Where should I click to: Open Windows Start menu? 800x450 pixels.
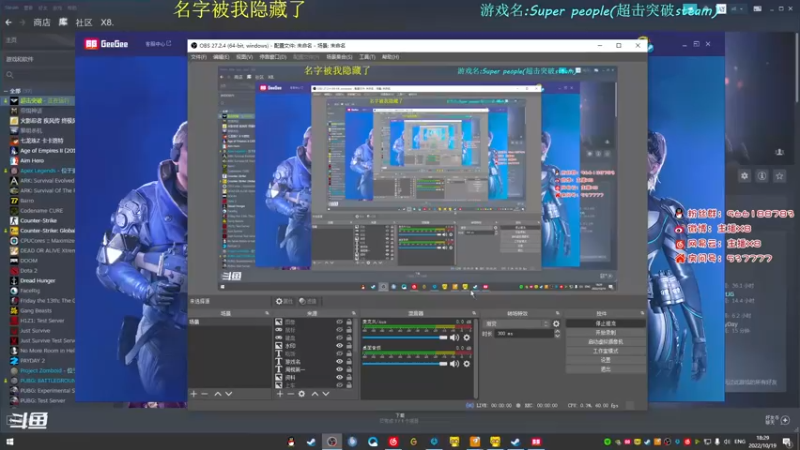coord(10,442)
